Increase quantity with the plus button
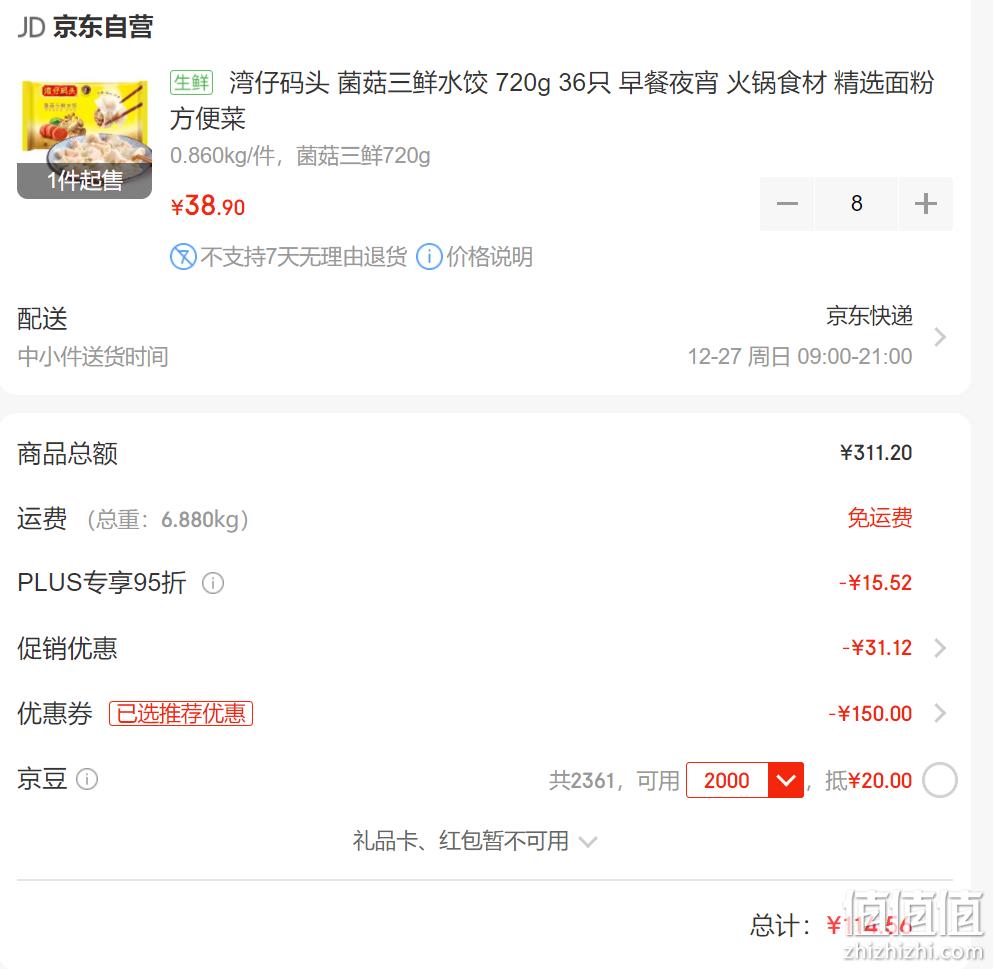 coord(925,204)
